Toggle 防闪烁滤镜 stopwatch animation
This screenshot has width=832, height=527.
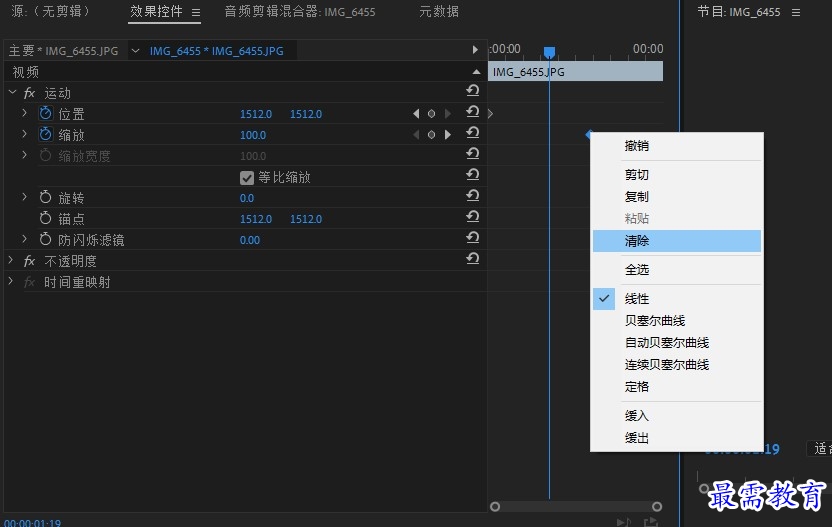46,239
